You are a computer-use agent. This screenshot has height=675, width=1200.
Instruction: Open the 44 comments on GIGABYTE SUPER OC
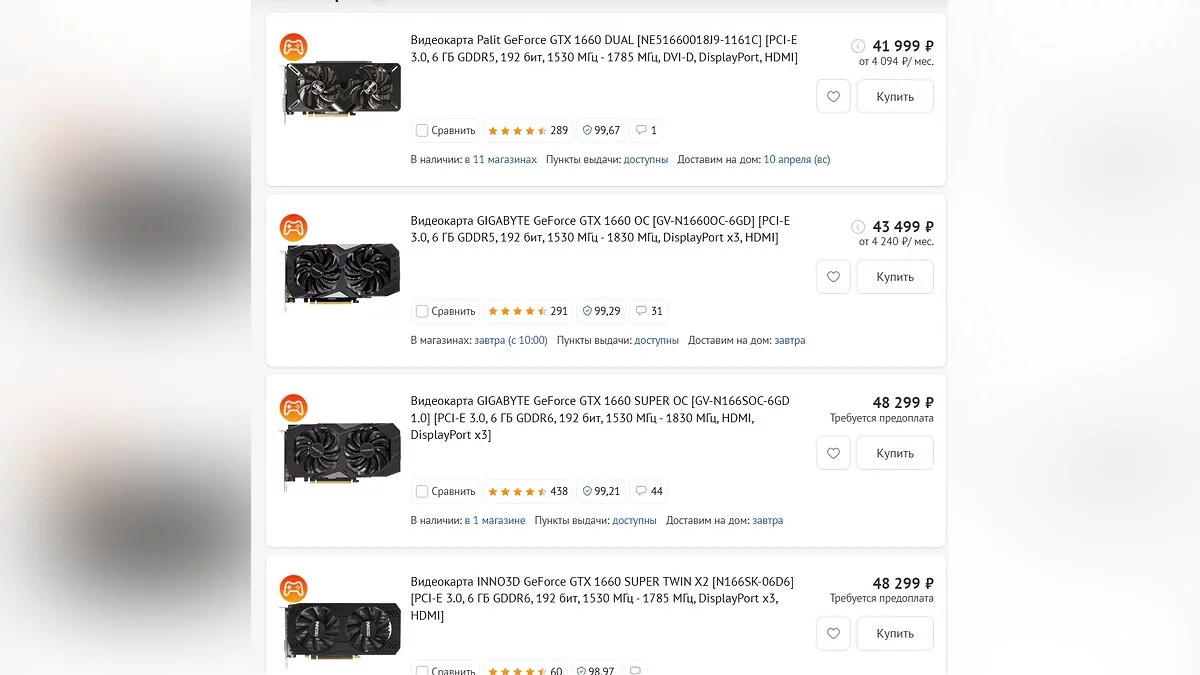pos(648,491)
